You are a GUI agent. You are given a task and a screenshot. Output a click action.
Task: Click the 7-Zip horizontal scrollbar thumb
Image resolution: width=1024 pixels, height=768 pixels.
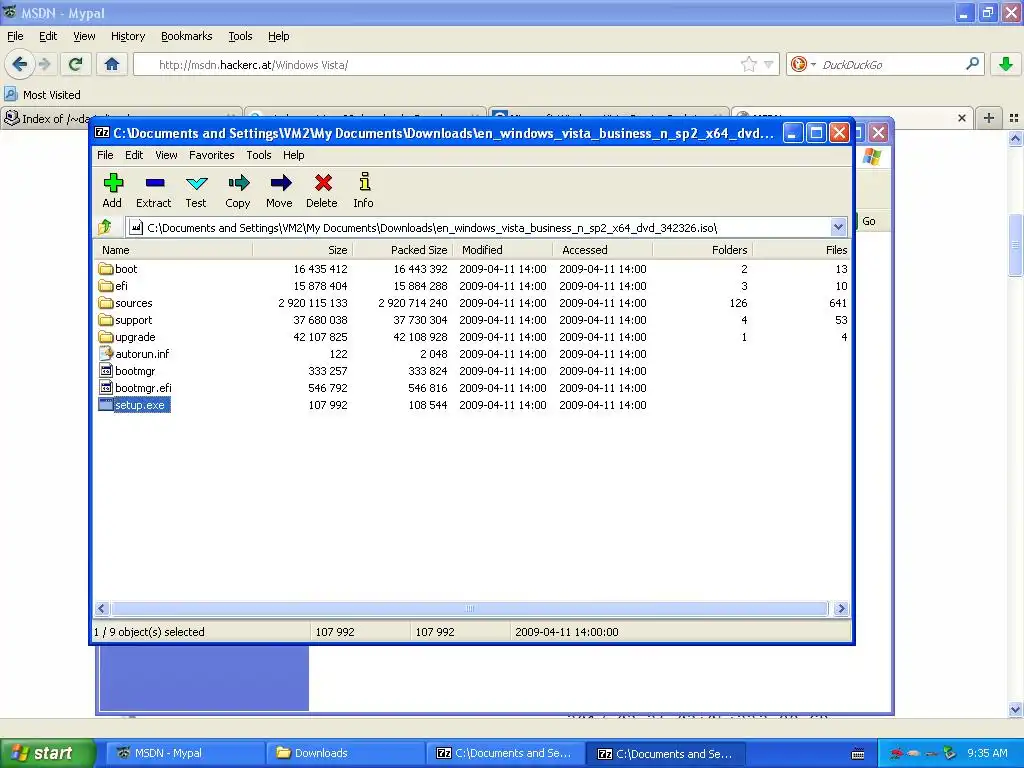click(469, 609)
